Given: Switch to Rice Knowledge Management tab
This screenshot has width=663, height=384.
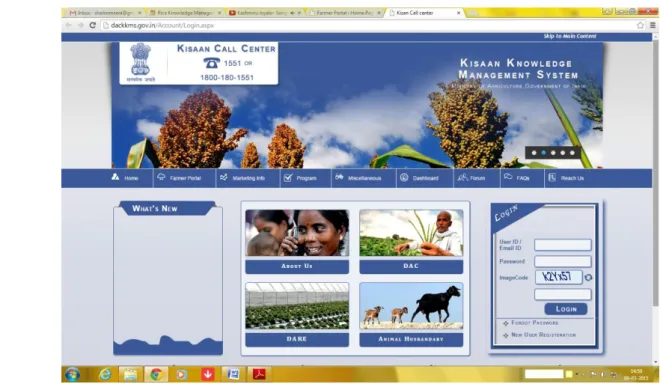Looking at the screenshot, I should pyautogui.click(x=185, y=13).
